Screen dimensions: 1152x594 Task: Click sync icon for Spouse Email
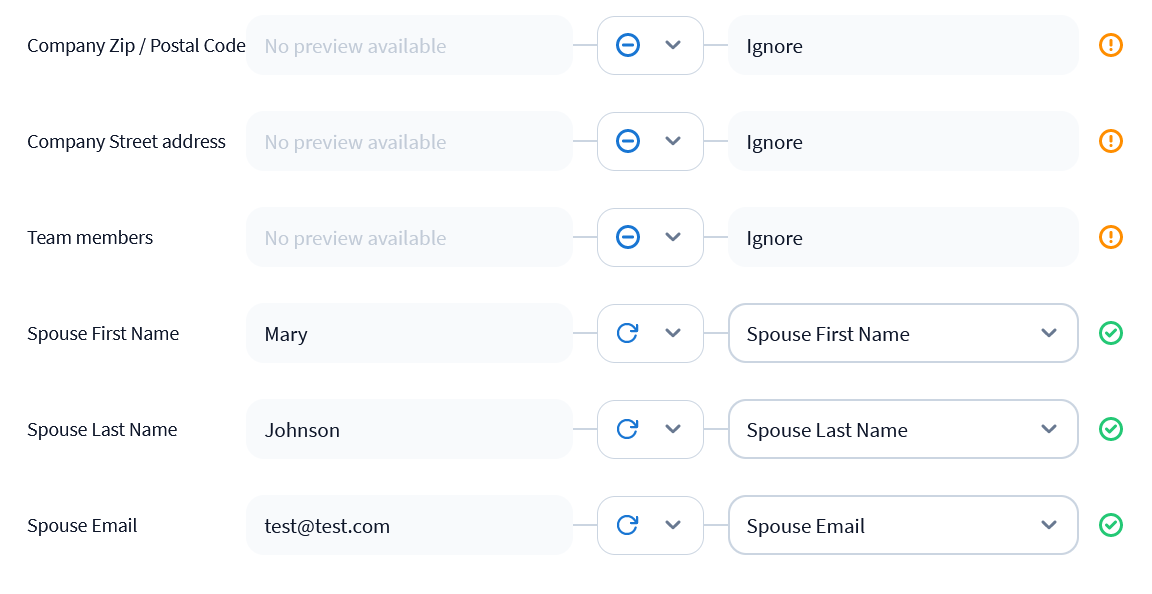(x=628, y=525)
